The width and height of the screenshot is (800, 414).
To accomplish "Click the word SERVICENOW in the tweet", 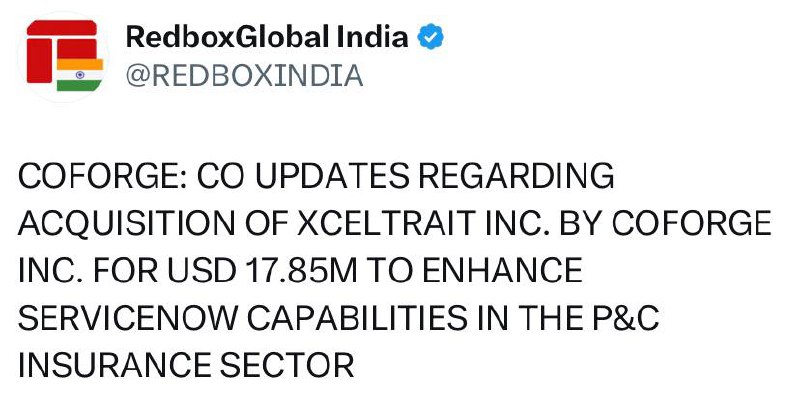I will pyautogui.click(x=128, y=318).
